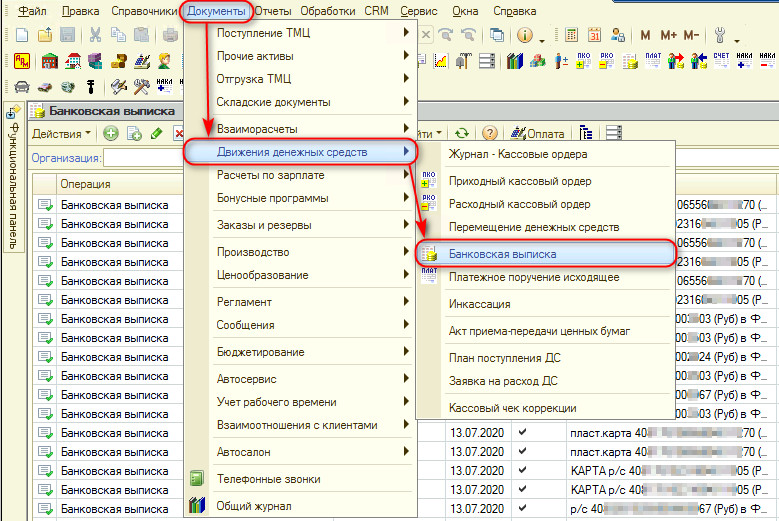
Task: Click the question mark help icon
Action: pyautogui.click(x=490, y=134)
